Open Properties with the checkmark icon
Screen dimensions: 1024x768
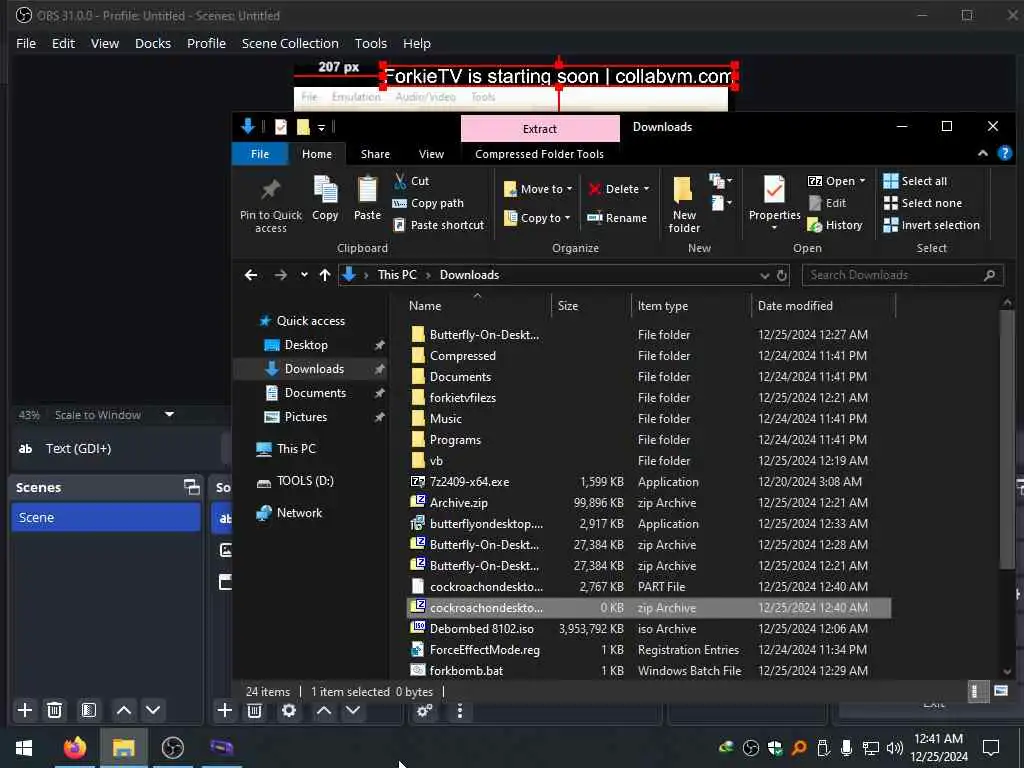(775, 202)
